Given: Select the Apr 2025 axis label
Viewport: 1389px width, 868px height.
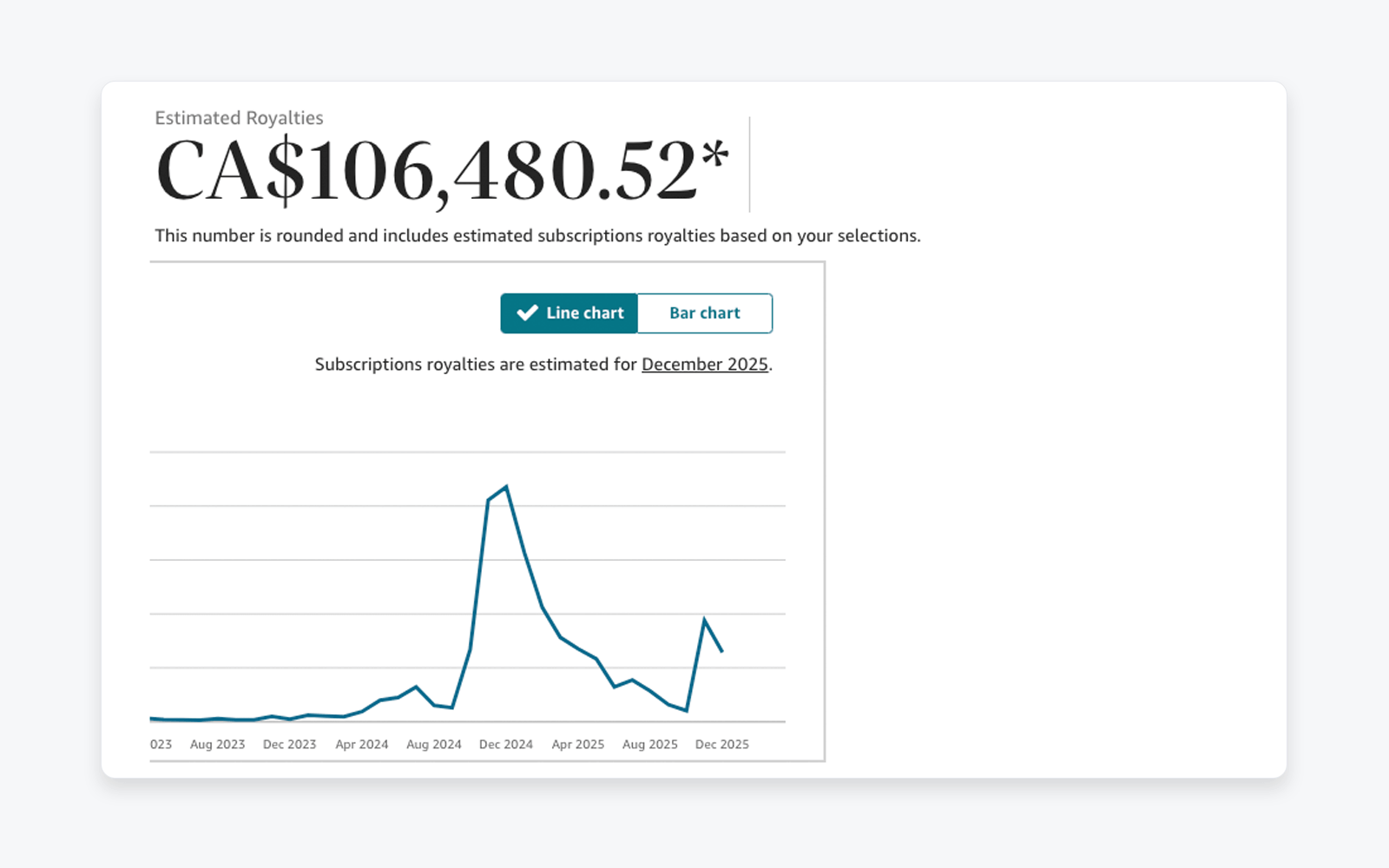Looking at the screenshot, I should point(577,744).
